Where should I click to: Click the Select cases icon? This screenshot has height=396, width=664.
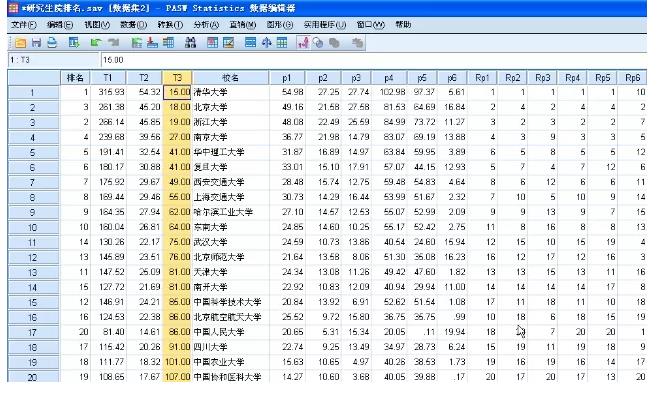(x=282, y=43)
